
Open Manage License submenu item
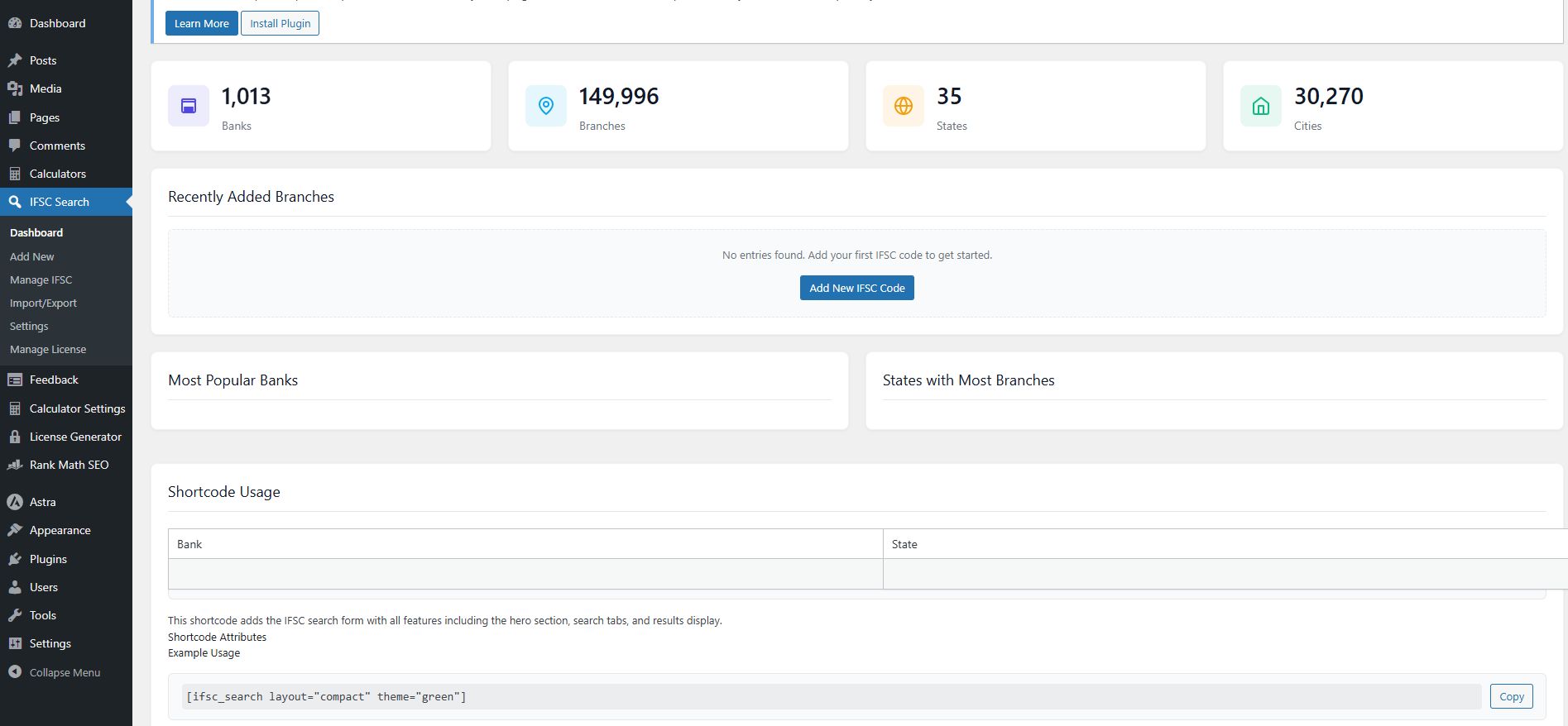(48, 349)
